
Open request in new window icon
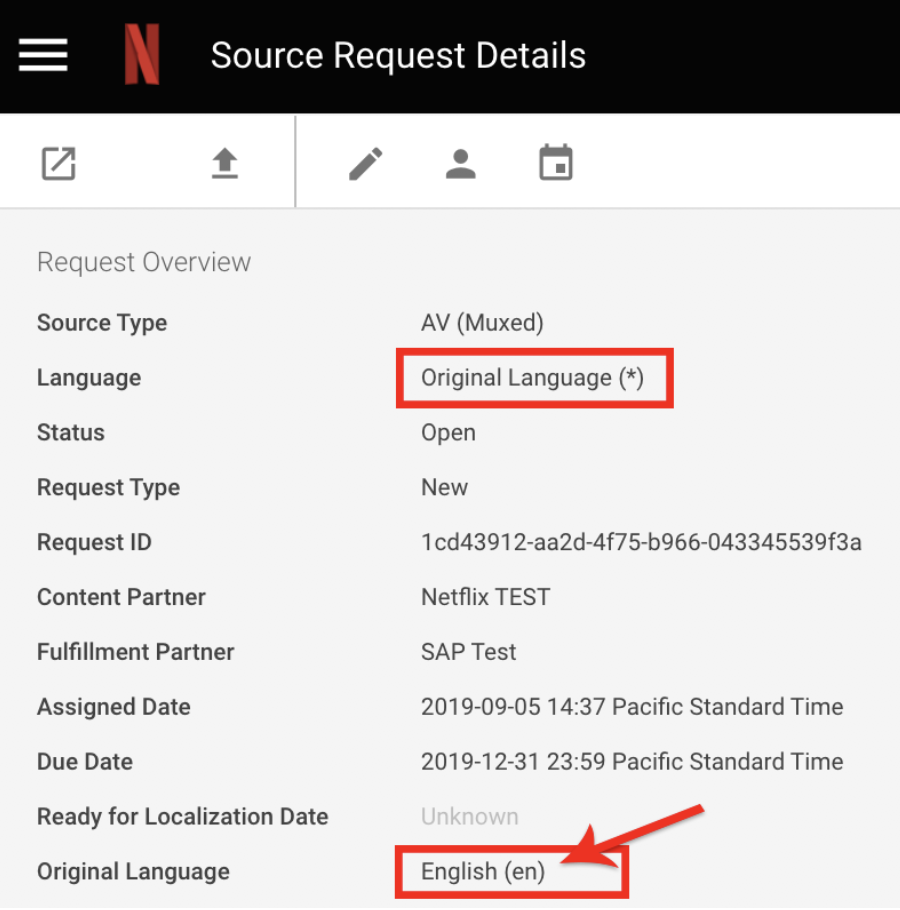tap(59, 164)
